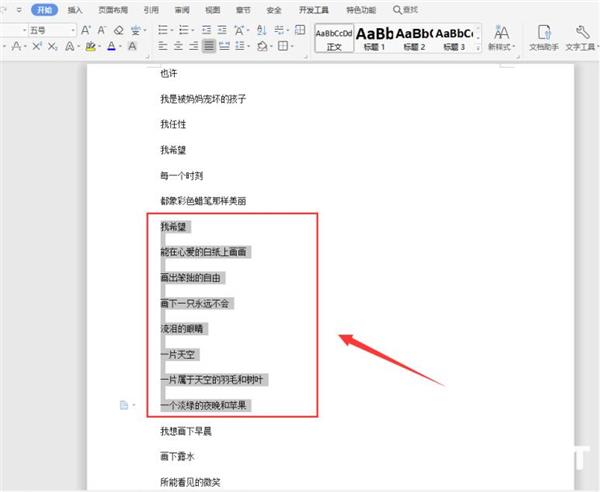Decrease paragraph indent
The width and height of the screenshot is (600, 492).
(x=207, y=30)
